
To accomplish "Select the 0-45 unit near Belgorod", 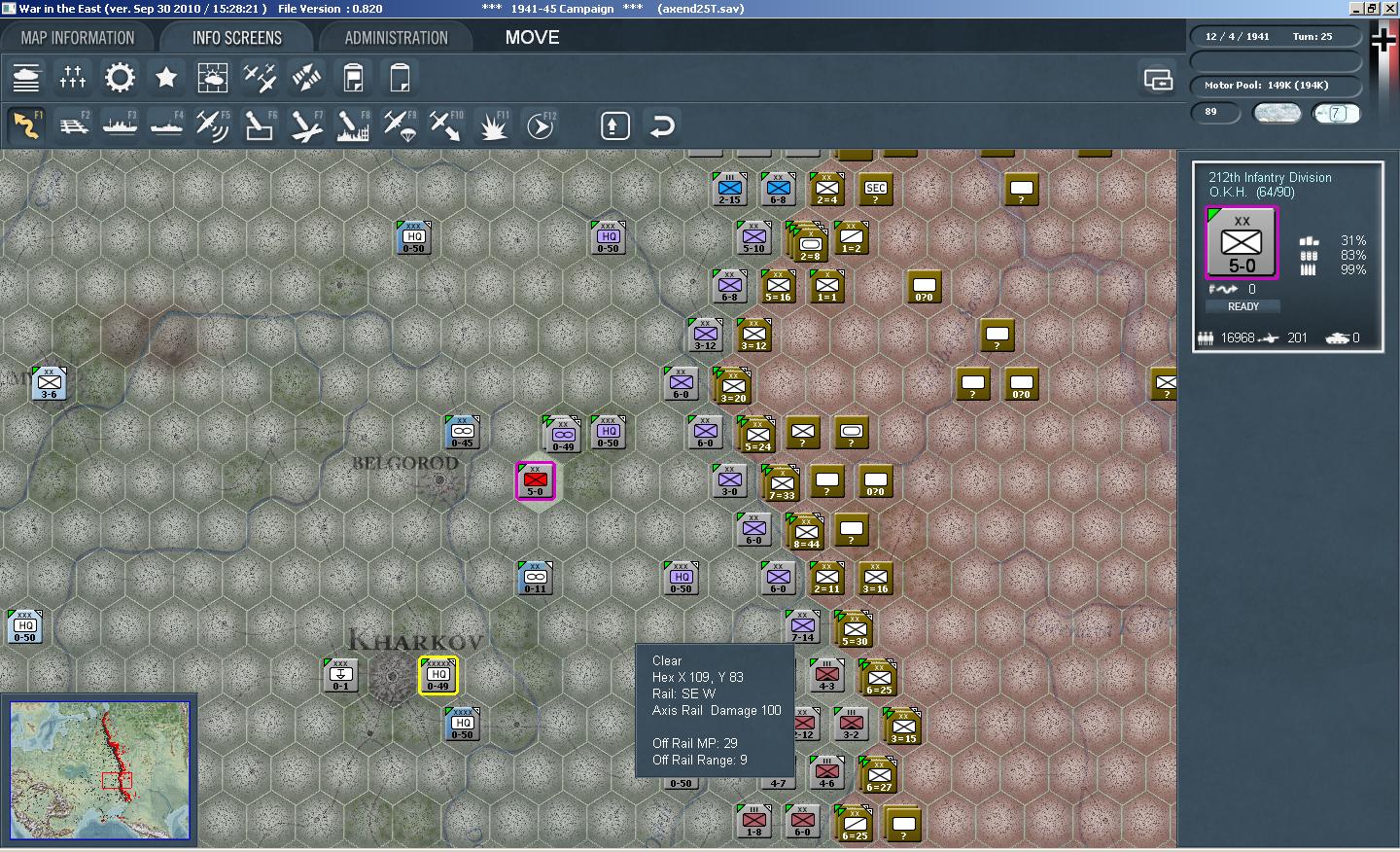I will tap(462, 432).
